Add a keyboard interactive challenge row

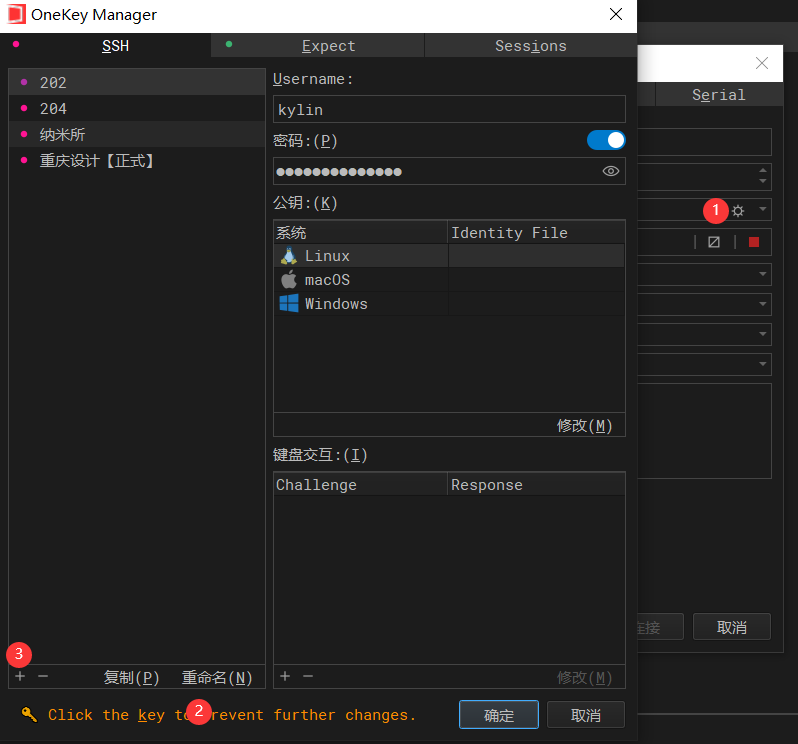coord(285,677)
